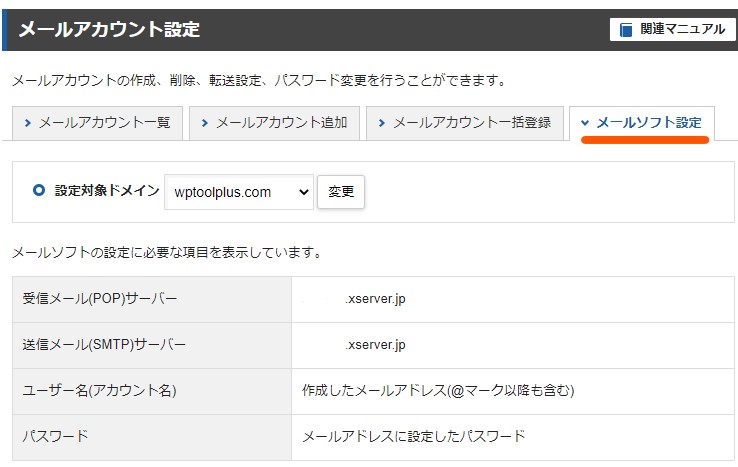
Task: Click the パスワード row label
Action: [55, 436]
